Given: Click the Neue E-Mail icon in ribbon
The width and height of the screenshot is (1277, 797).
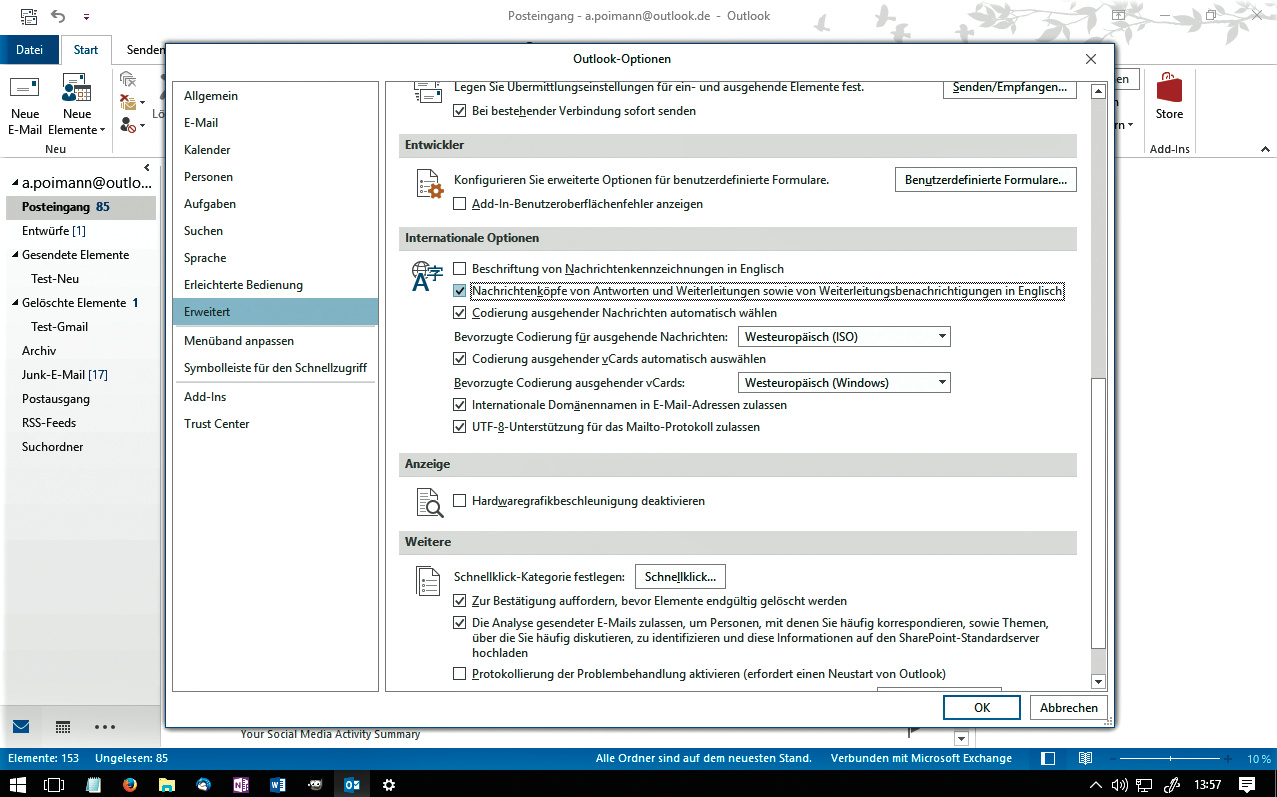Looking at the screenshot, I should 25,89.
